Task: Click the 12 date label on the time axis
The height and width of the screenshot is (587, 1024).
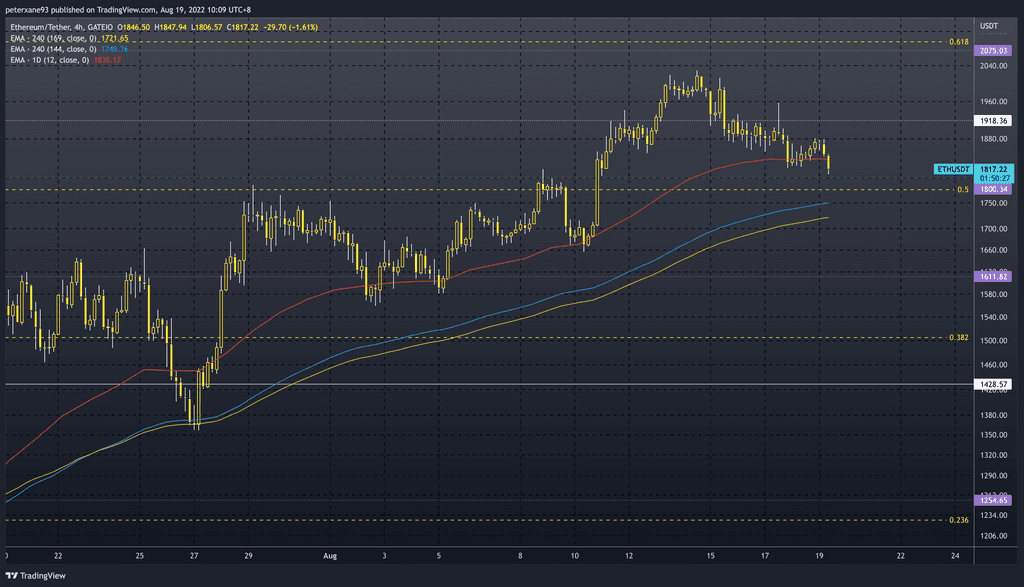Action: click(629, 556)
